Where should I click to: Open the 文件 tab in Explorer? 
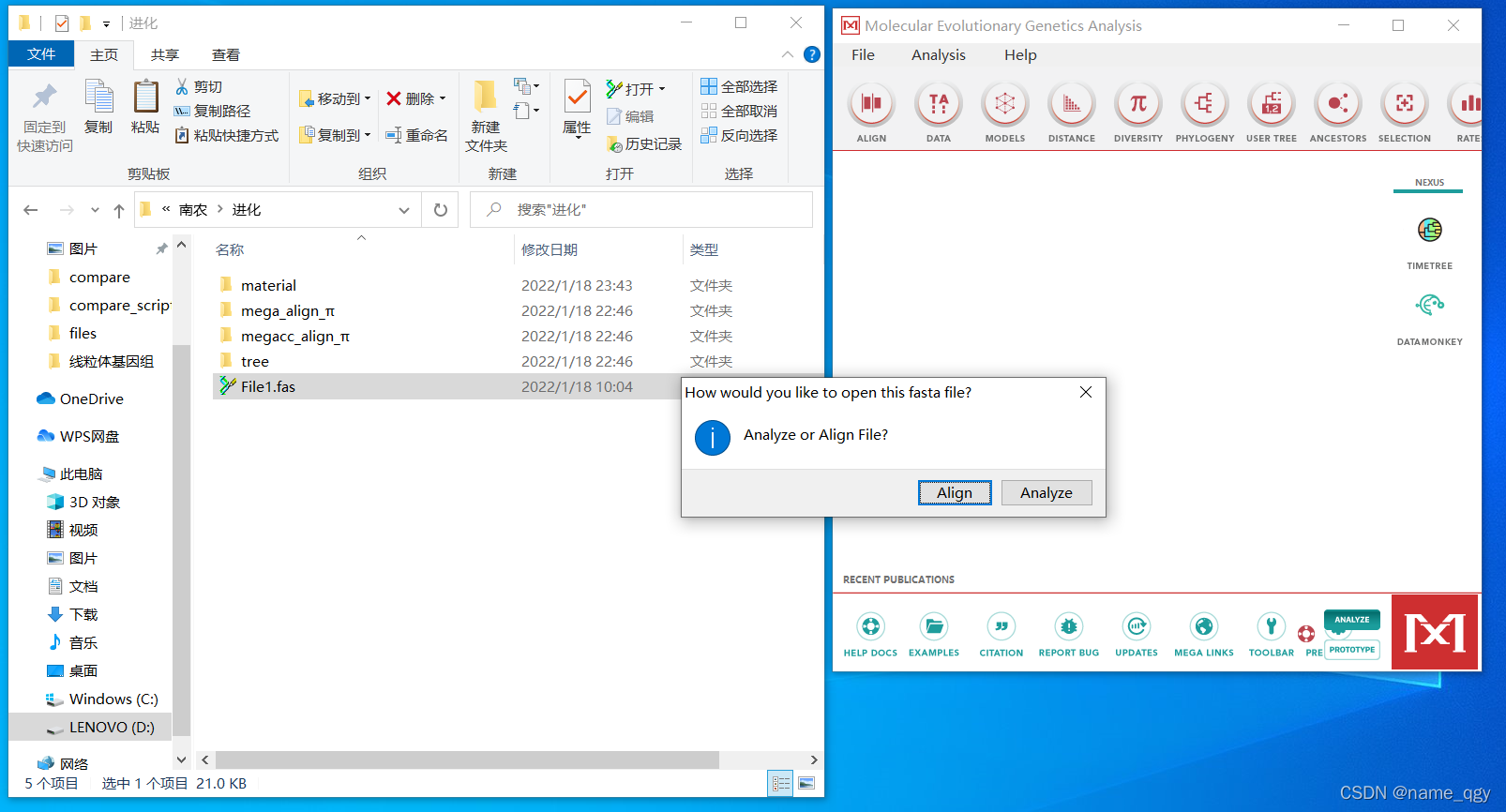(x=41, y=54)
